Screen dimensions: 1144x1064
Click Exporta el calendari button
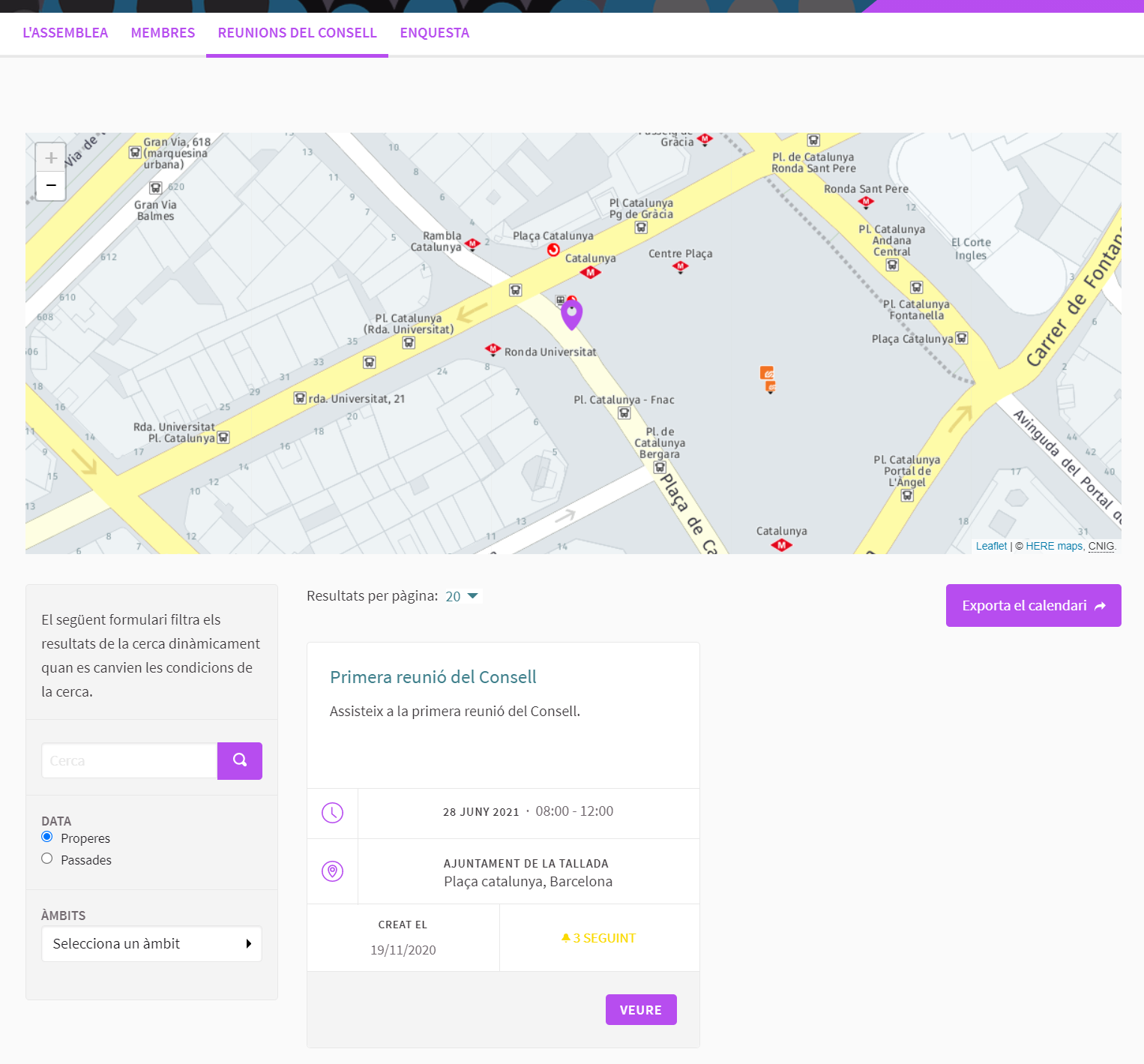click(1034, 605)
